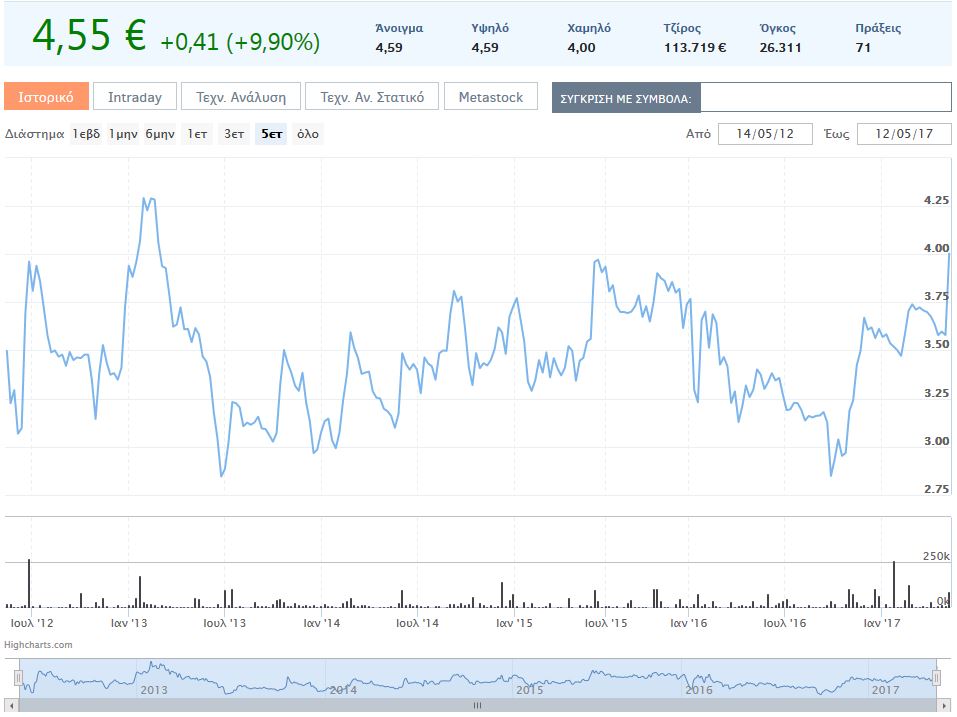
Task: Open the Ιστορικό tab
Action: 46,96
